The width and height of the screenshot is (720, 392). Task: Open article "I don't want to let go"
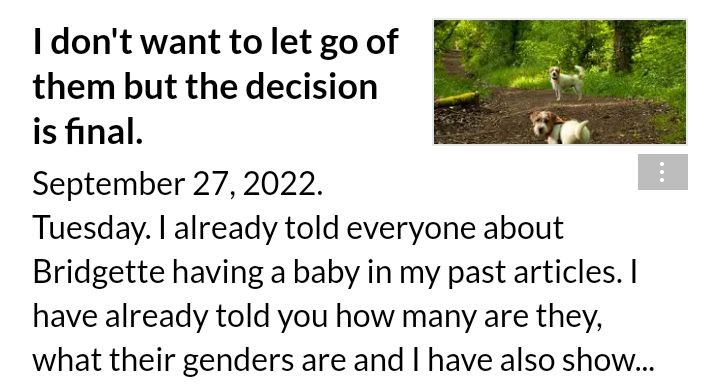tap(215, 86)
